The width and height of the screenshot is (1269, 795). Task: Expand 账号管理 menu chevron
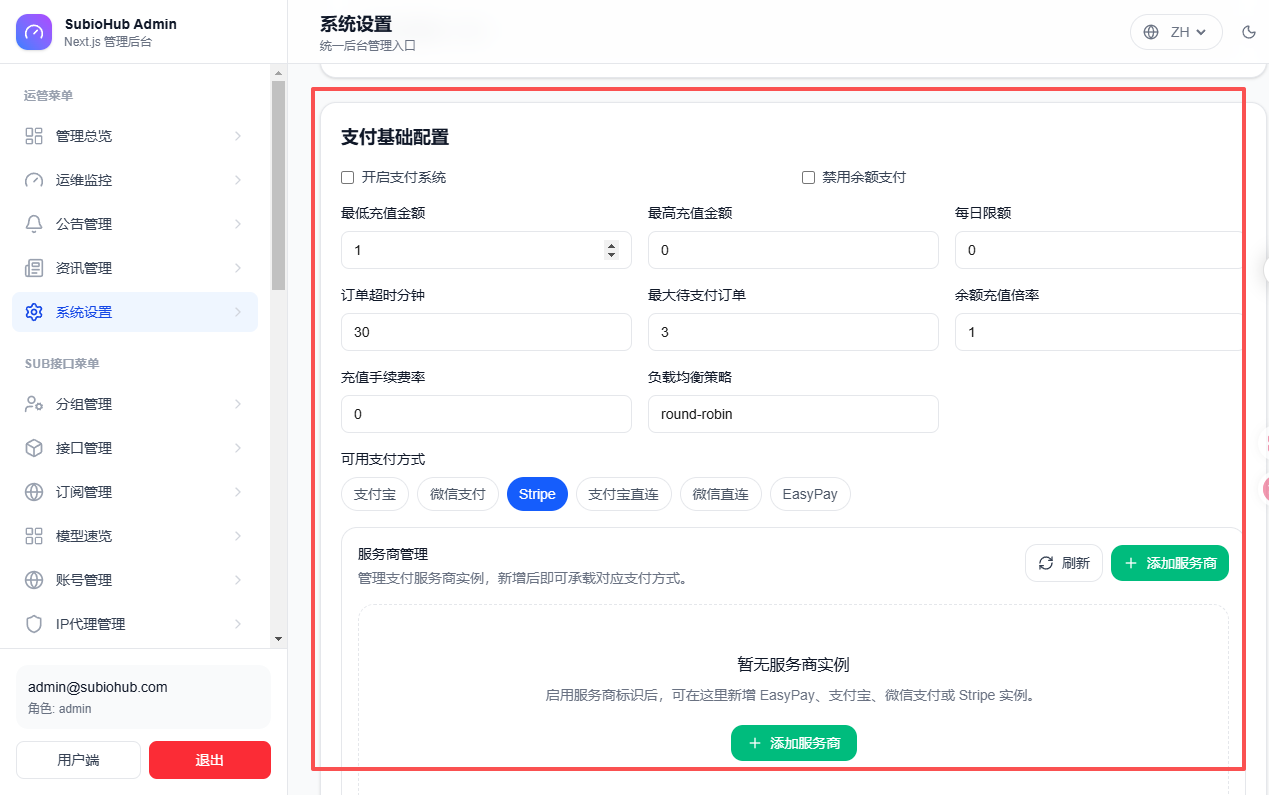point(238,580)
